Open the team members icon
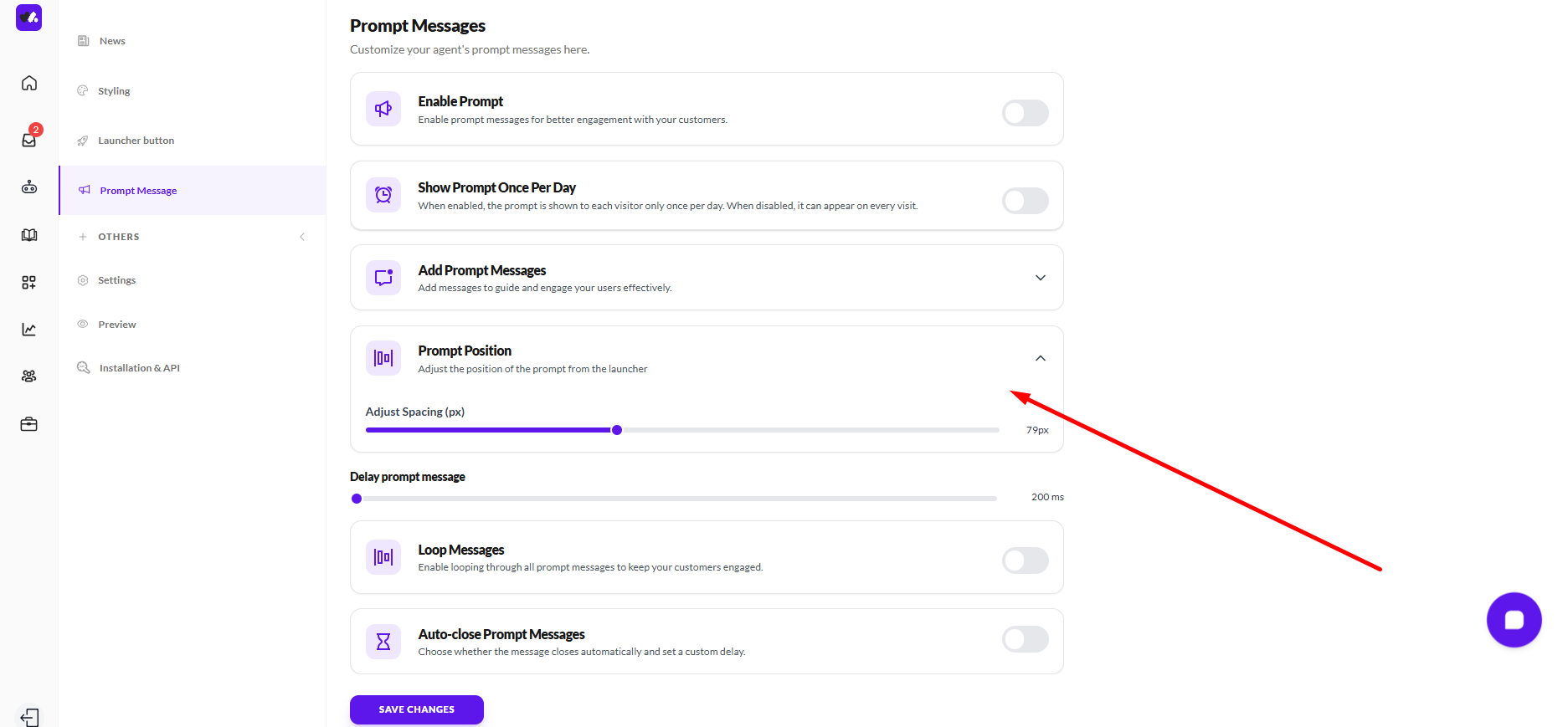The width and height of the screenshot is (1568, 727). 29,376
